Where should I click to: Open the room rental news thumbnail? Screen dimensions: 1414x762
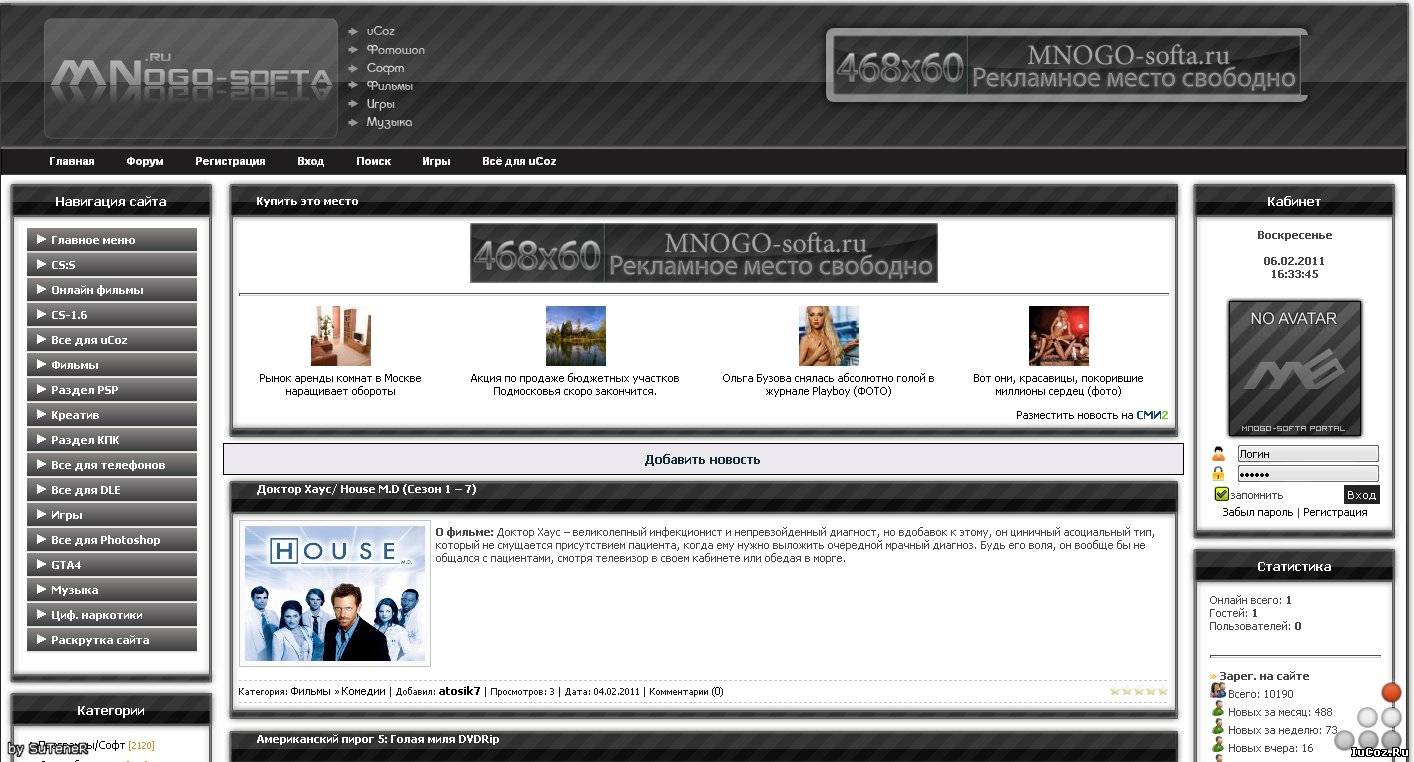pos(340,336)
